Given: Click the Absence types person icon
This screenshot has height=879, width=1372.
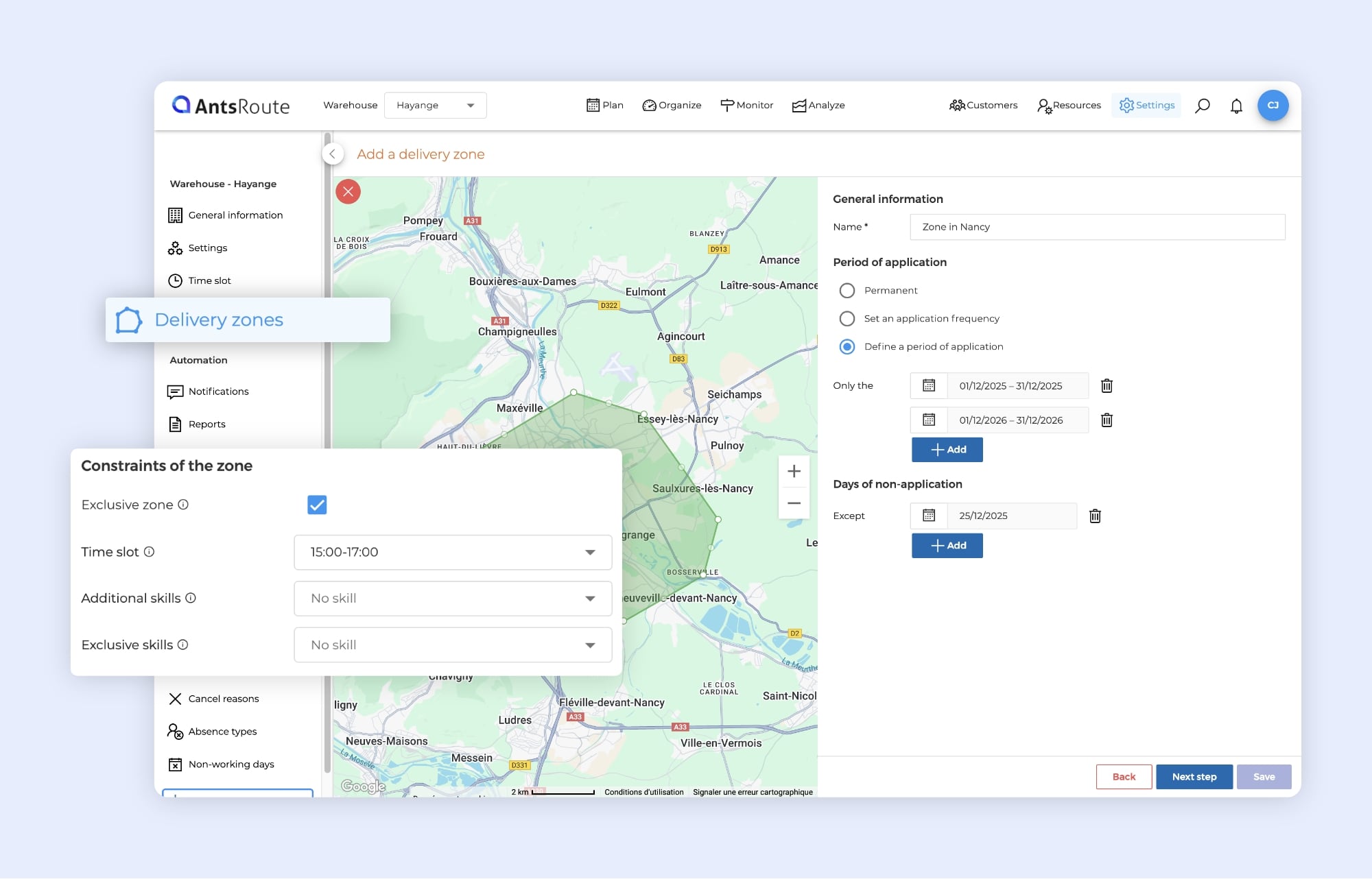Looking at the screenshot, I should pos(176,732).
